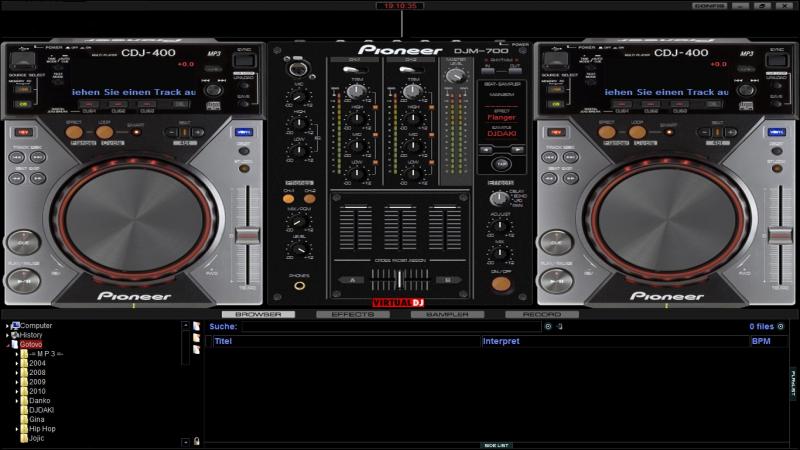Viewport: 800px width, 450px height.
Task: Expand the 2009 folder arrow
Action: point(17,382)
